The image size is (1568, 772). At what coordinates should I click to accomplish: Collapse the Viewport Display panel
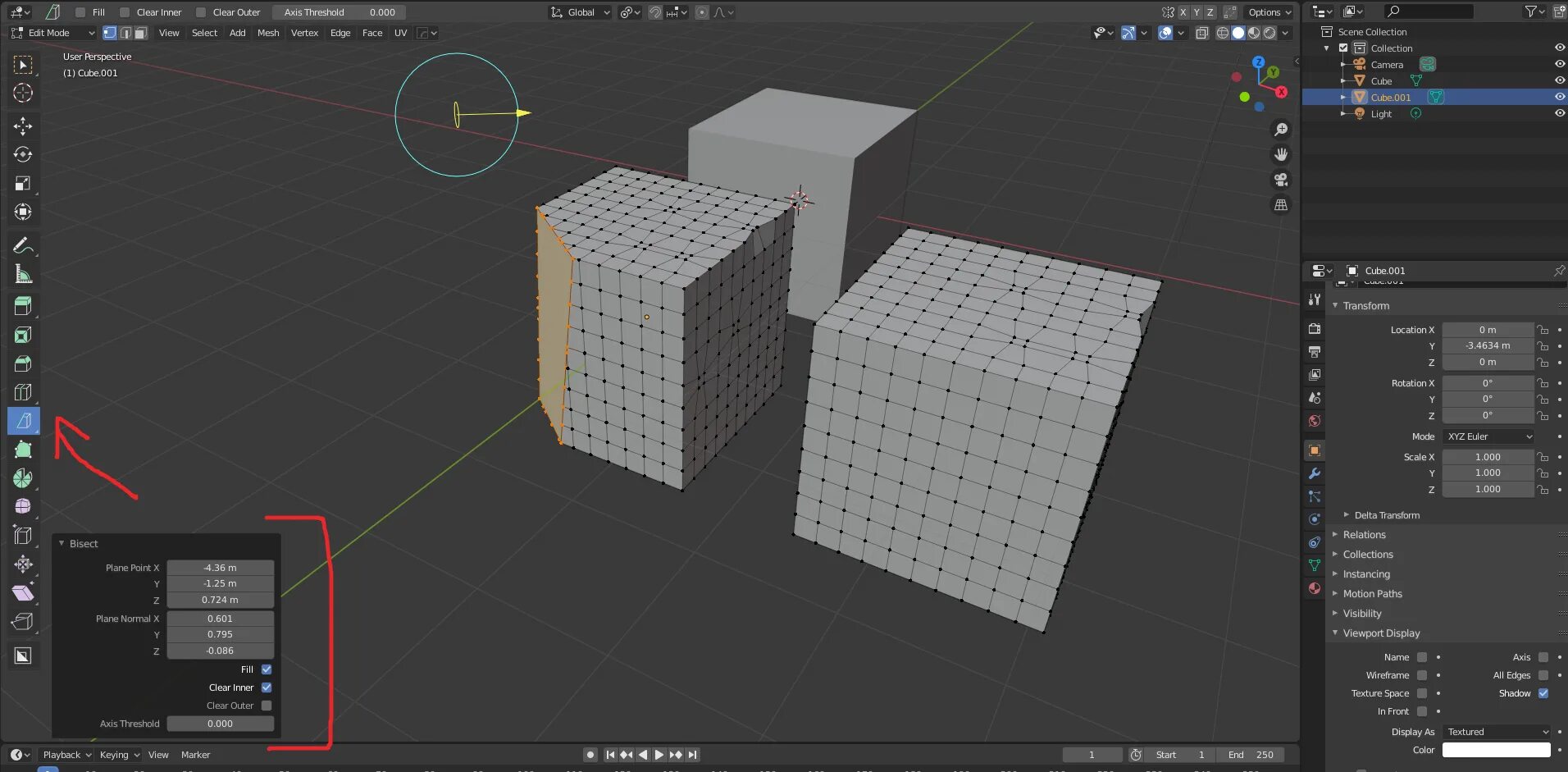pyautogui.click(x=1381, y=633)
